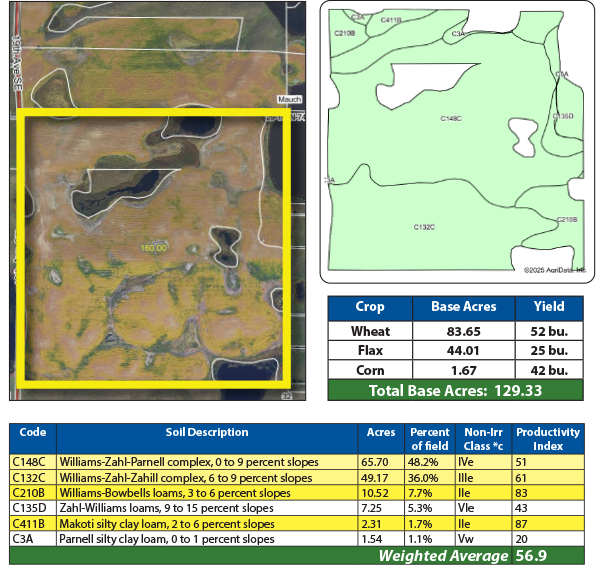The height and width of the screenshot is (568, 603).
Task: Click the Total Base Acres: 129.33 row
Action: pos(456,390)
